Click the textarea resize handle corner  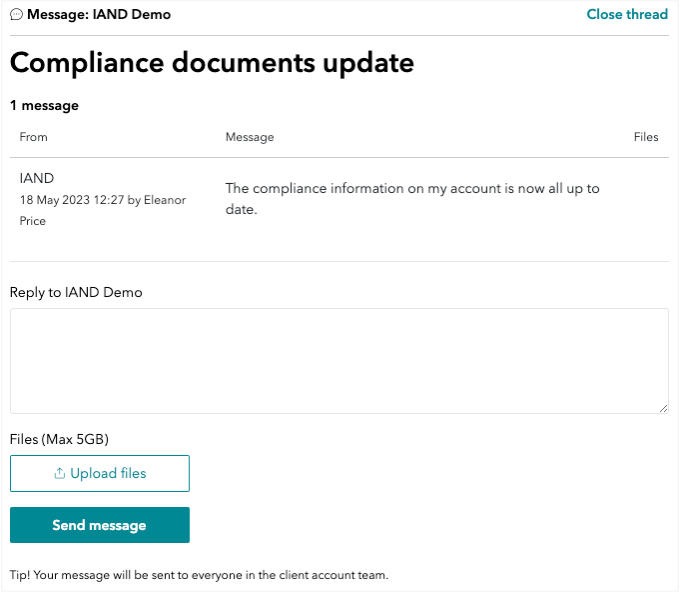point(664,409)
